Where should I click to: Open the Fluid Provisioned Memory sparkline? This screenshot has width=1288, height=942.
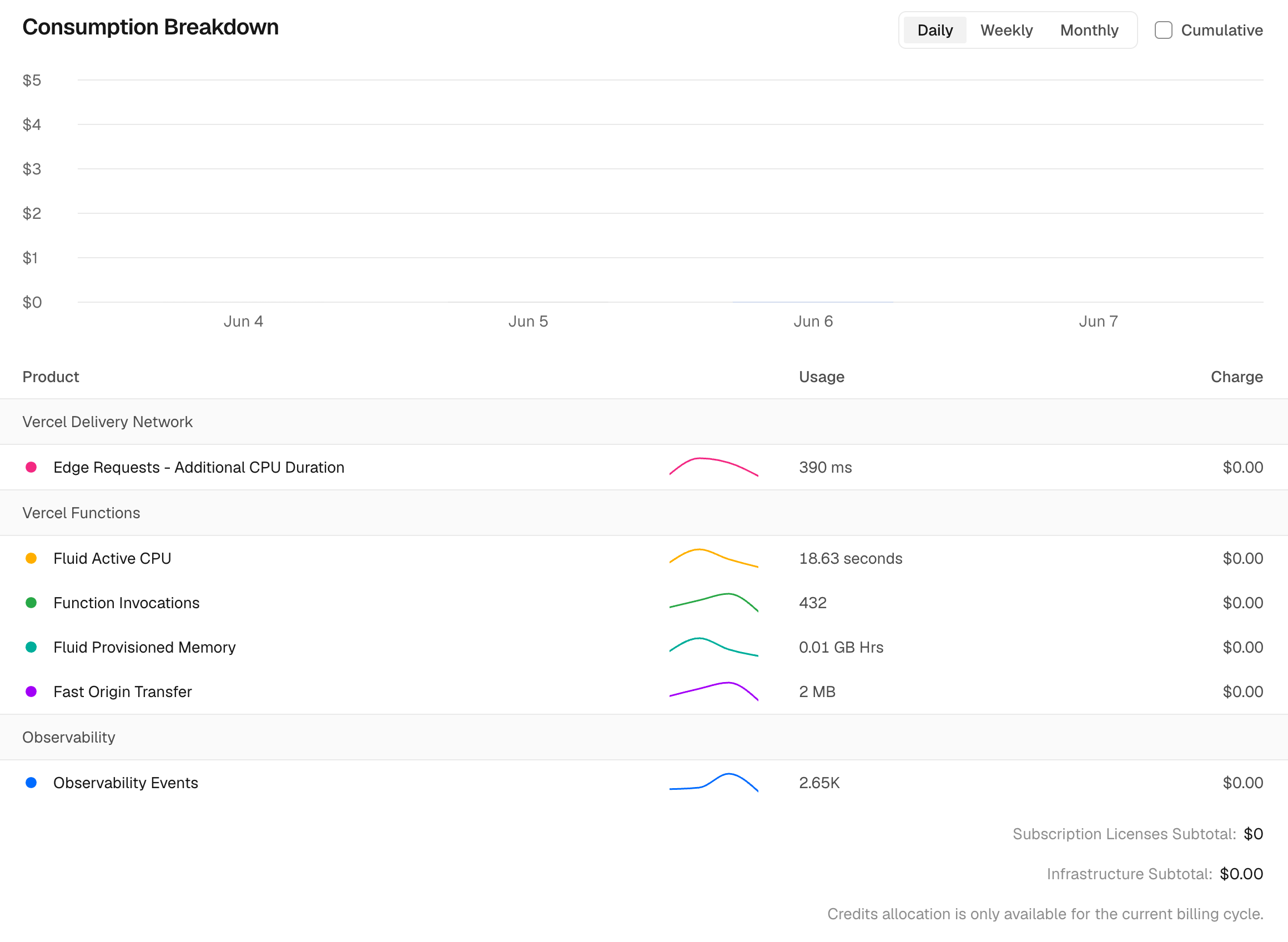(713, 647)
